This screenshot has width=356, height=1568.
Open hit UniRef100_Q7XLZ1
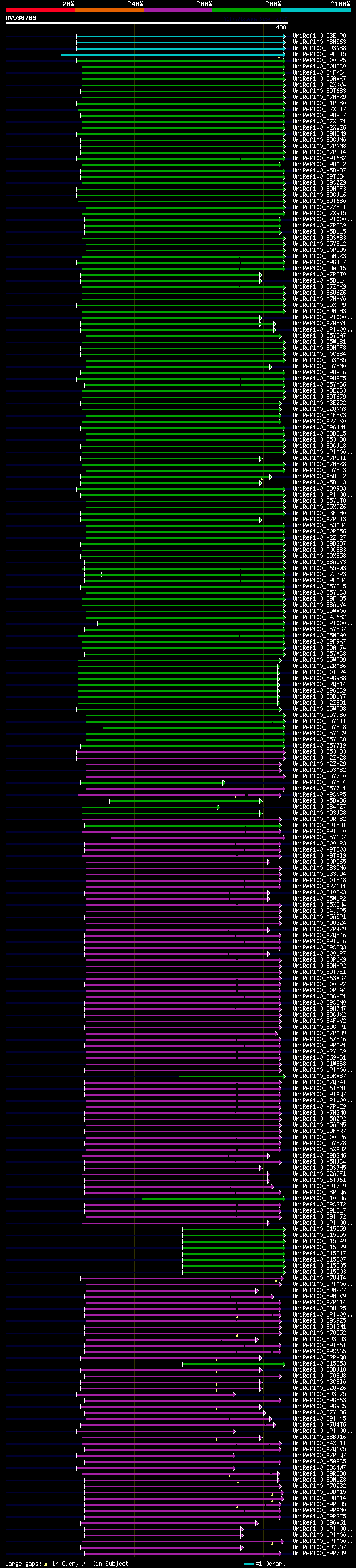pos(319,122)
